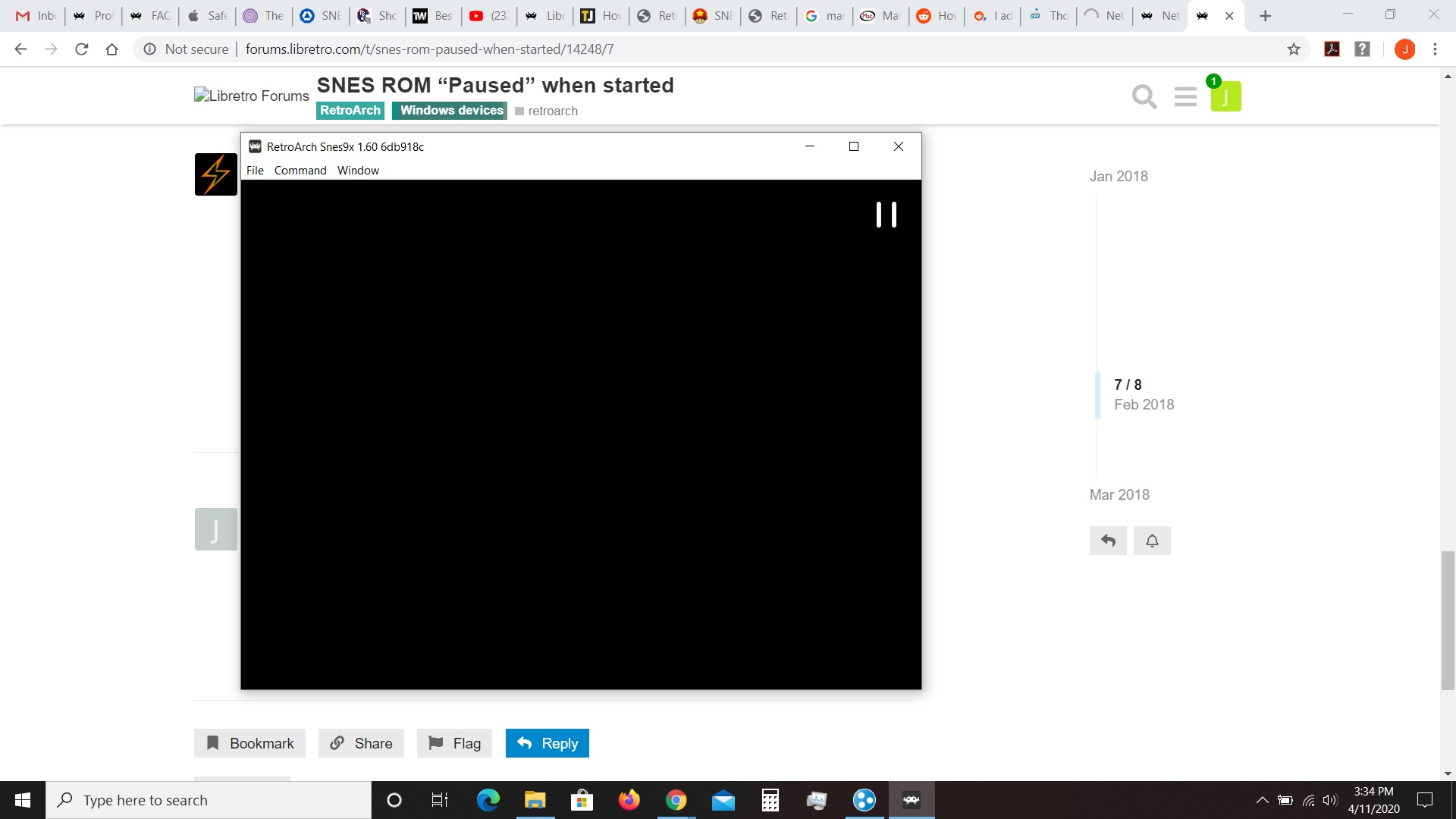This screenshot has width=1456, height=819.
Task: Jump to Jan 2018 in the timeline
Action: 1119,176
